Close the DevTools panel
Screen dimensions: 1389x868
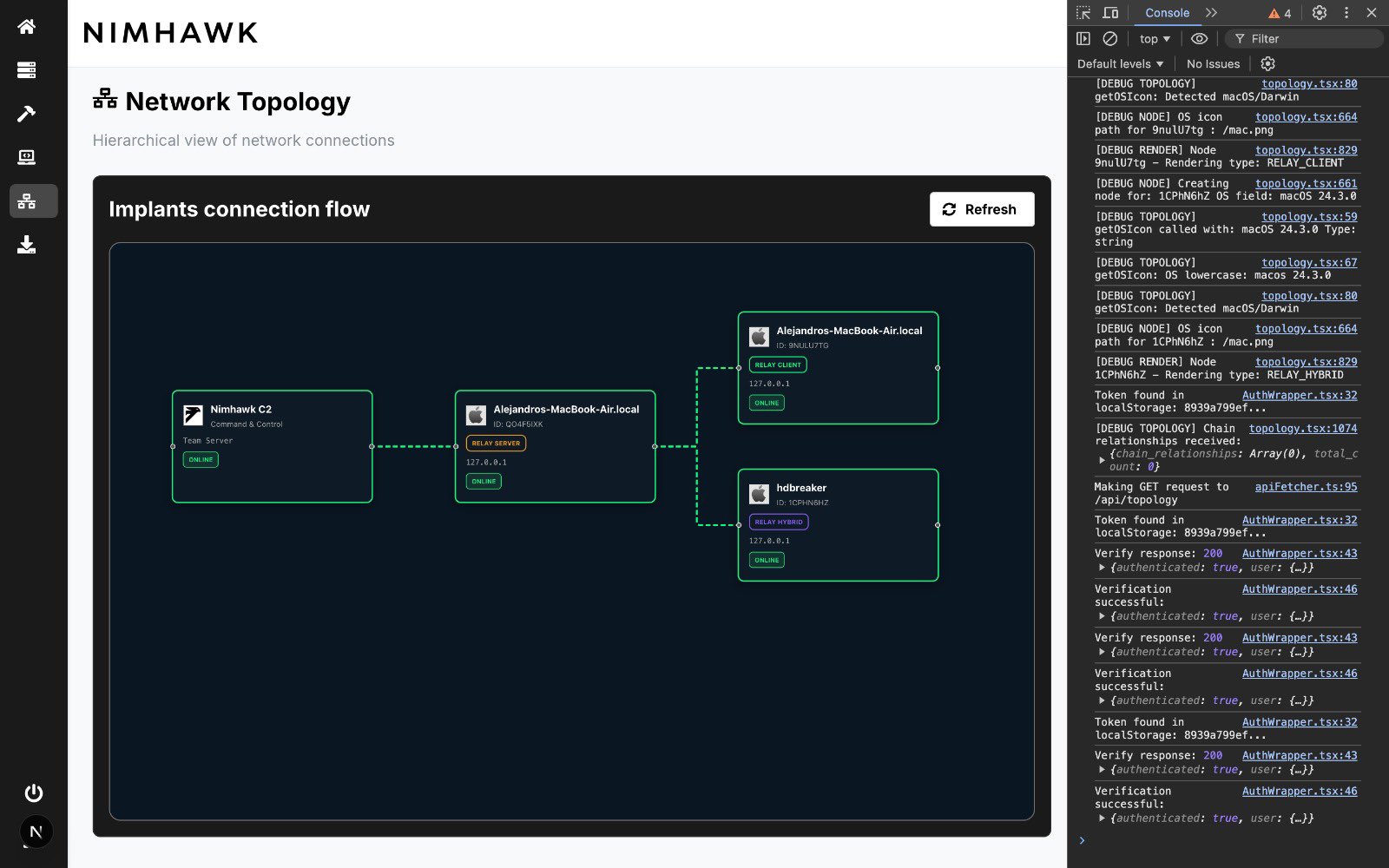click(1372, 13)
